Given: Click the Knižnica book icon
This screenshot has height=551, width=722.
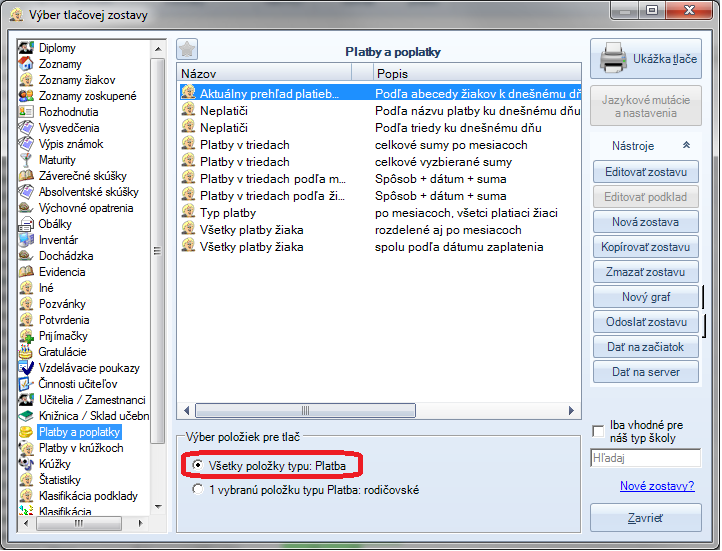Looking at the screenshot, I should tap(26, 416).
